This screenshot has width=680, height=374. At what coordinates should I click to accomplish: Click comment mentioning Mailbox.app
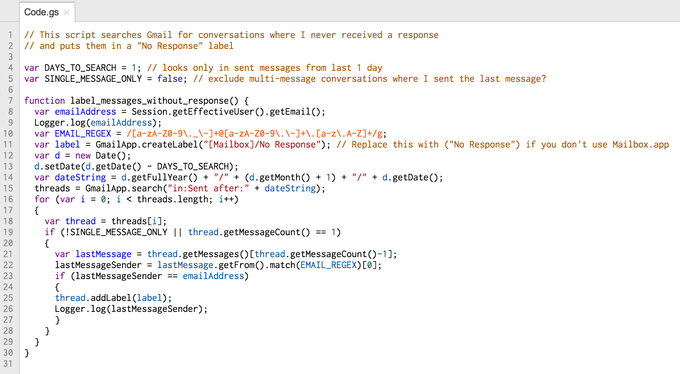click(x=503, y=144)
